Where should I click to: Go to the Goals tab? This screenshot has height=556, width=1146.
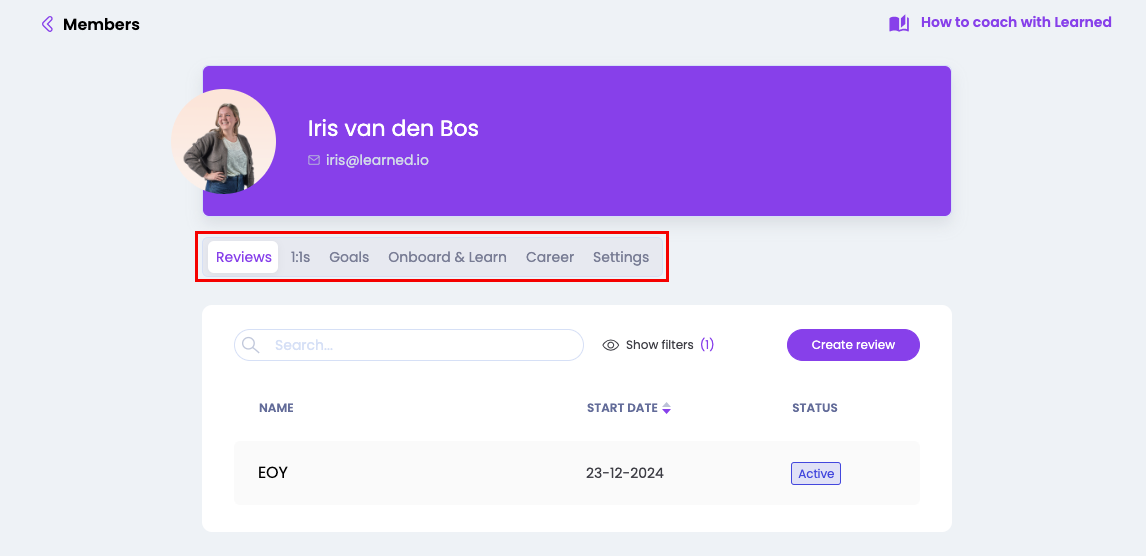tap(349, 257)
